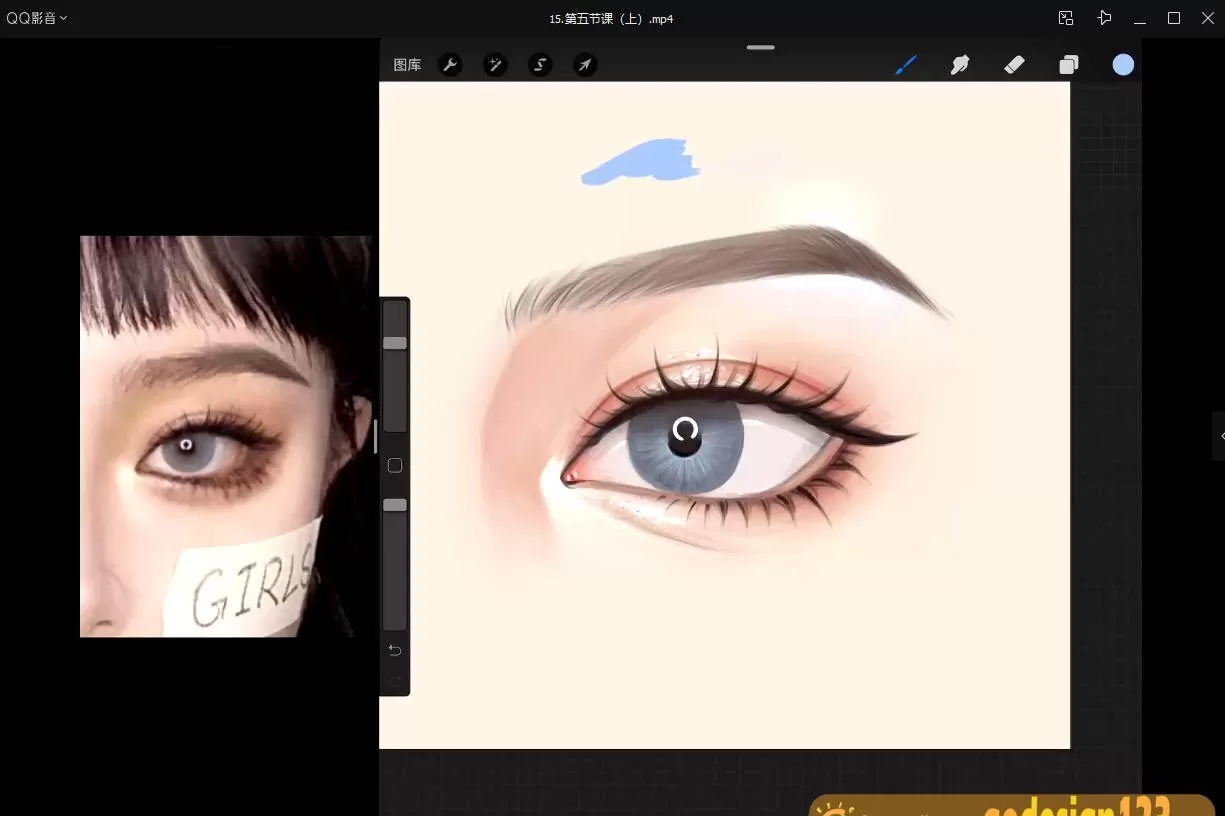
Task: Click the video title 15.第五节课（上）.mp4
Action: pyautogui.click(x=611, y=18)
